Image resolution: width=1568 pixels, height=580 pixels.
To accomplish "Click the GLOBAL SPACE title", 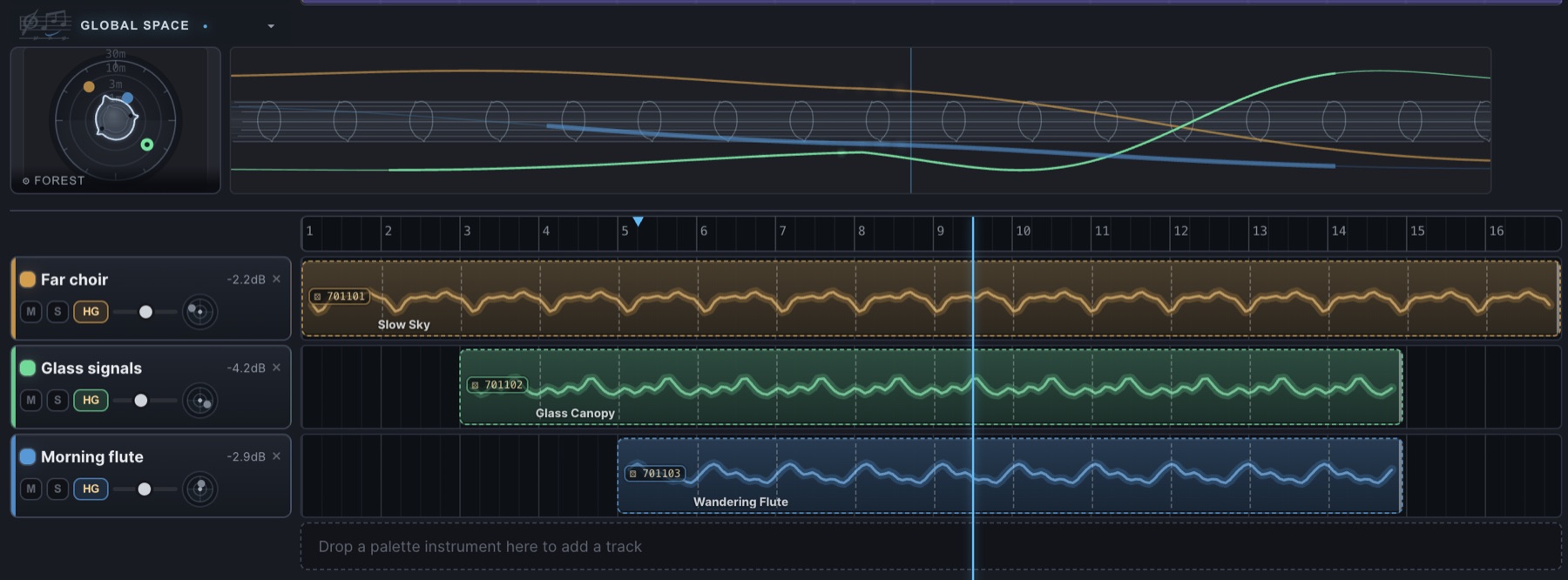I will [135, 25].
